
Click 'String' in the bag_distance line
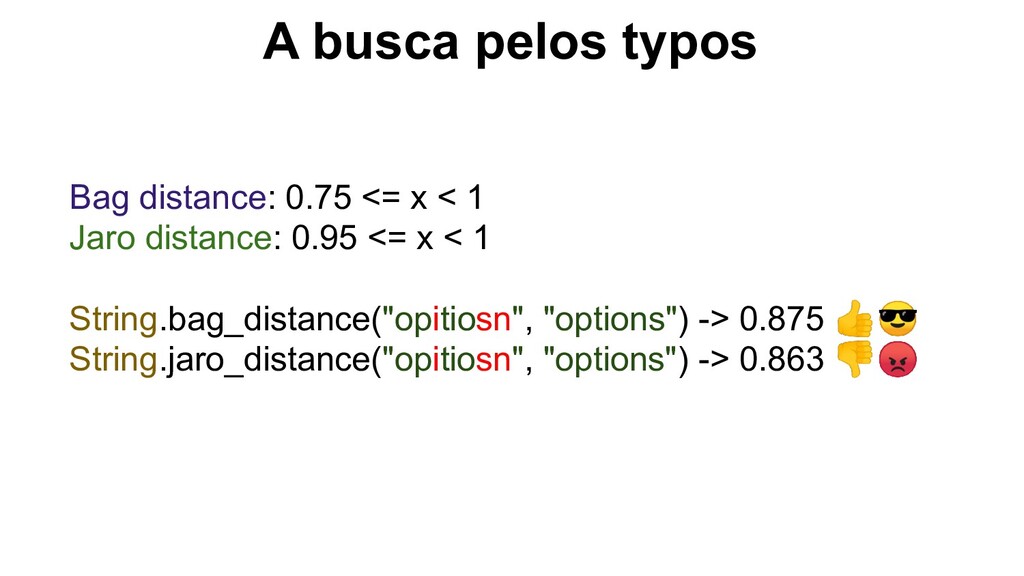click(x=114, y=319)
